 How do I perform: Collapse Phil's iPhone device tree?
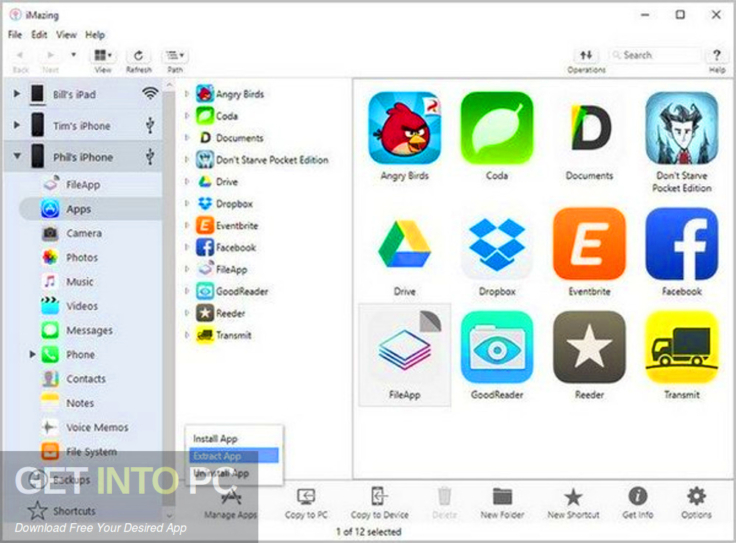17,156
